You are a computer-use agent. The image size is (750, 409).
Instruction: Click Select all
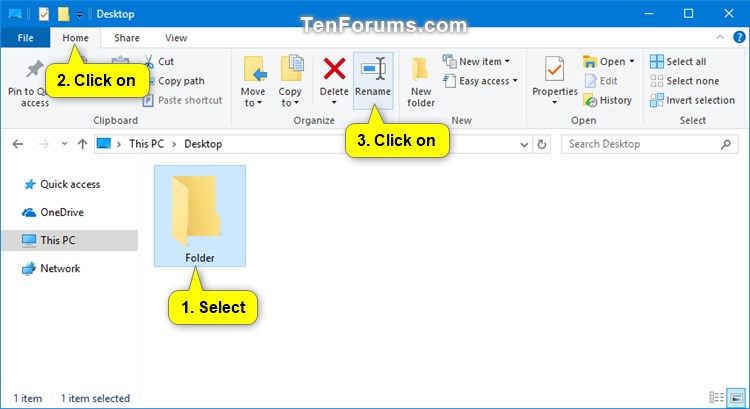coord(678,61)
